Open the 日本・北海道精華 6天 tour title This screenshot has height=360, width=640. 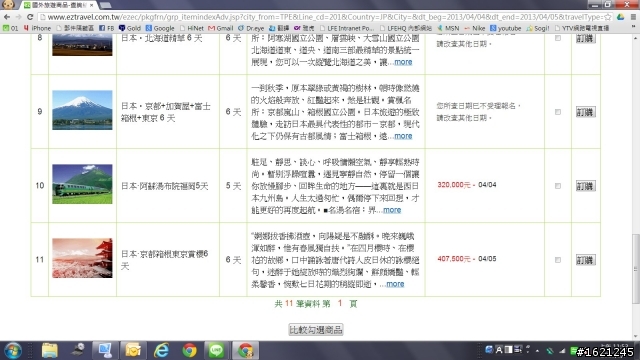point(162,38)
